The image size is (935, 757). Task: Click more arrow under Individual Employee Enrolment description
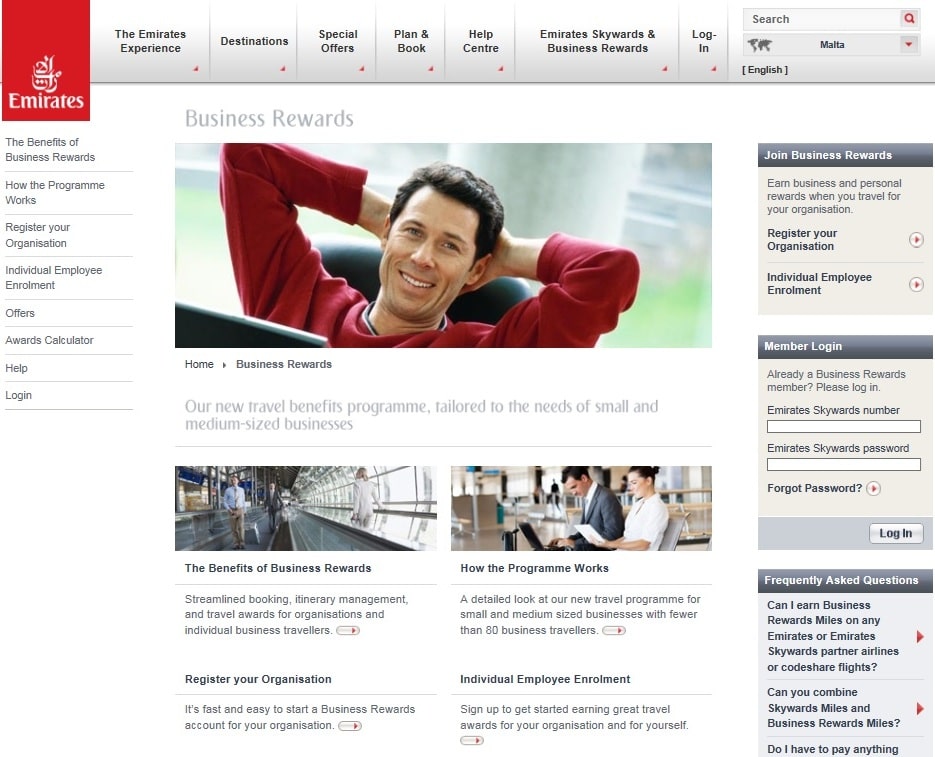[472, 740]
